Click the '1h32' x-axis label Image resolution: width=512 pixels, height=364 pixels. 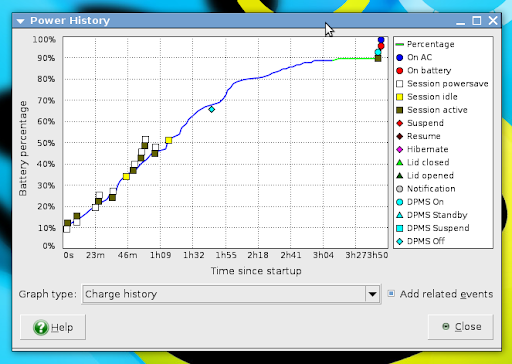tap(194, 255)
